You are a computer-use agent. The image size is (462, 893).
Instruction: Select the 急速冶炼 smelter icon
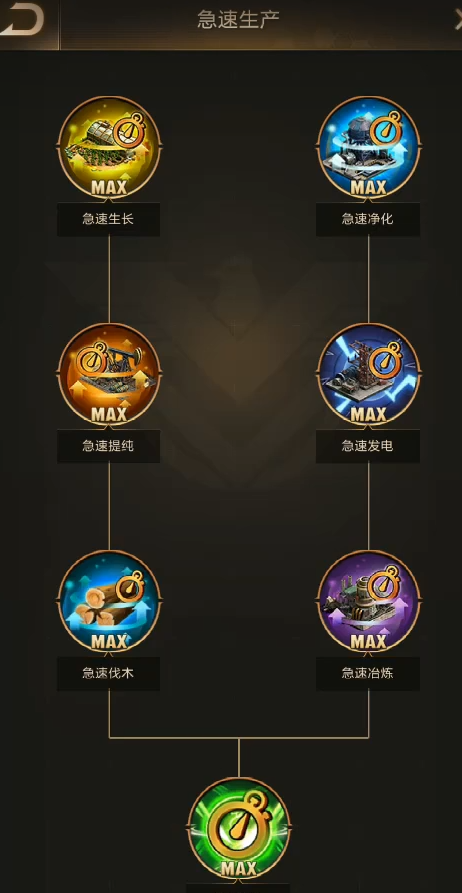coord(369,601)
